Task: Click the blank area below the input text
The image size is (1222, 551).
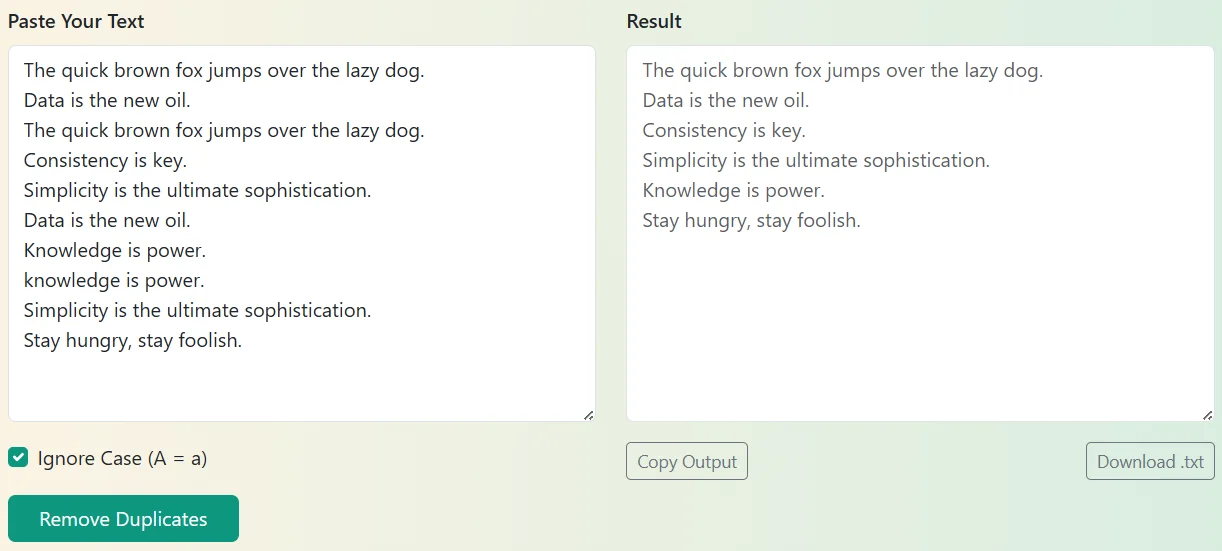Action: pyautogui.click(x=300, y=385)
